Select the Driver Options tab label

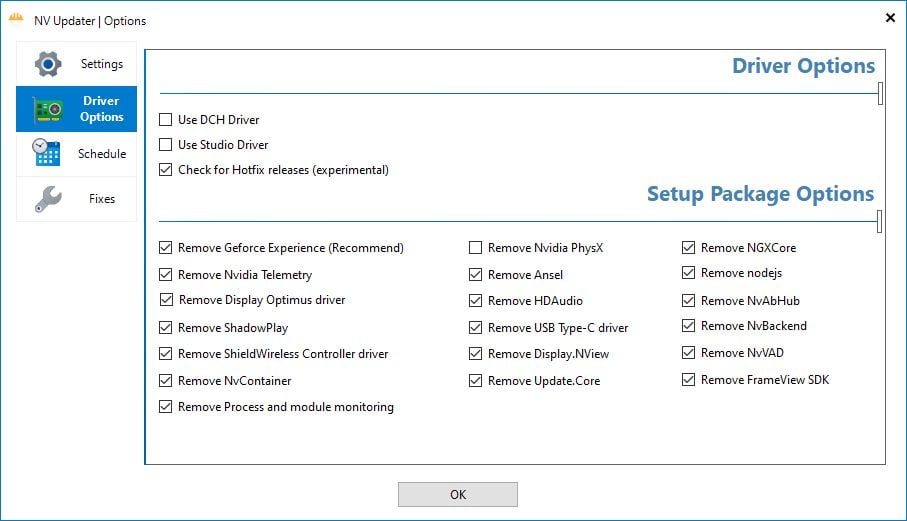pyautogui.click(x=102, y=109)
